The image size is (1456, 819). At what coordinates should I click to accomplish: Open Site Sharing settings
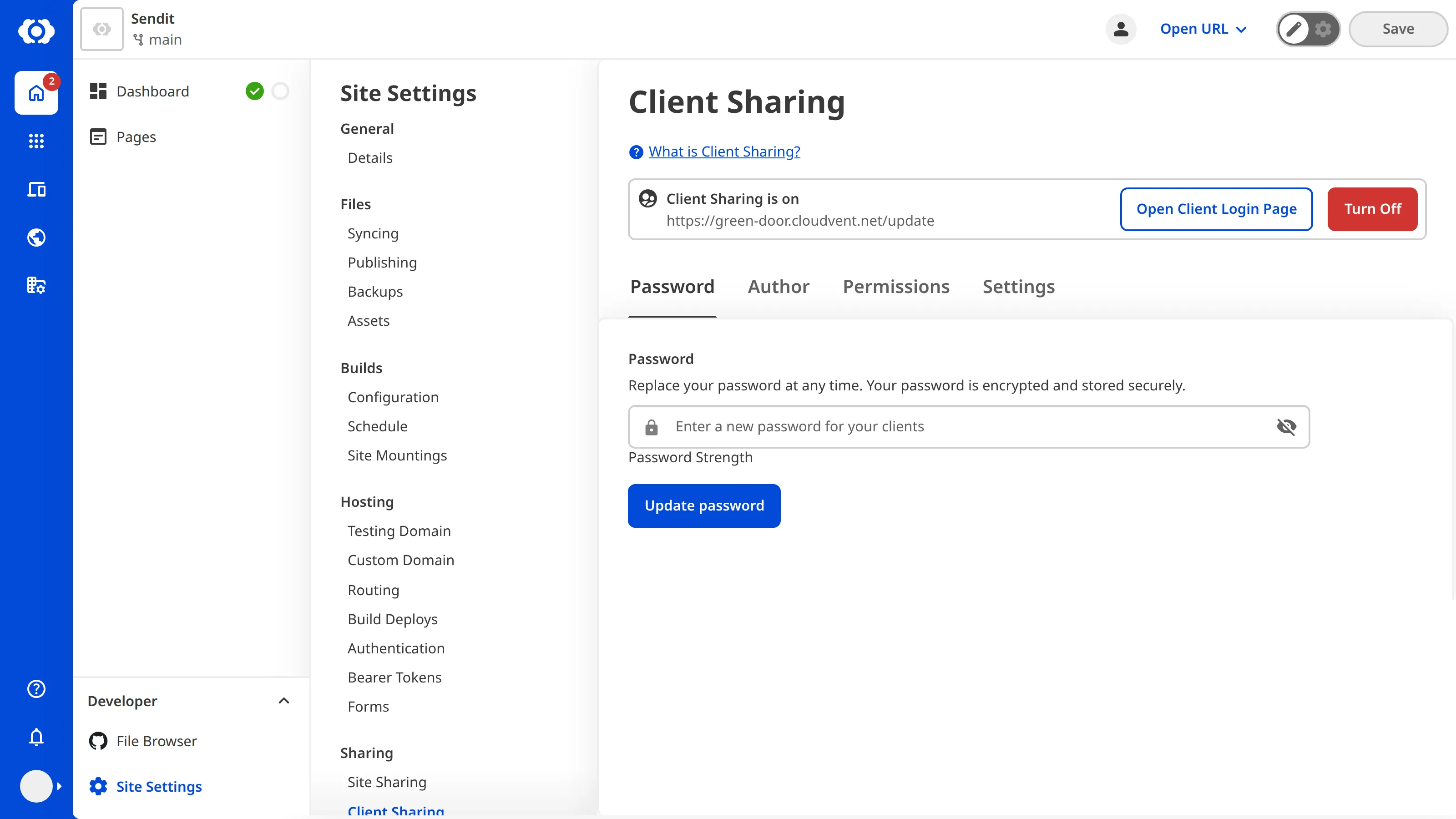pyautogui.click(x=387, y=782)
